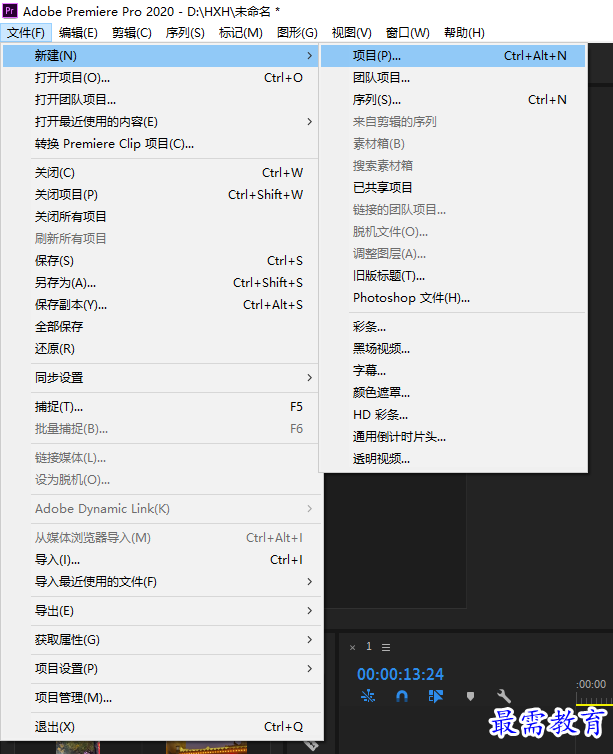Open the 标记(M) menu
613x754 pixels.
pos(240,33)
